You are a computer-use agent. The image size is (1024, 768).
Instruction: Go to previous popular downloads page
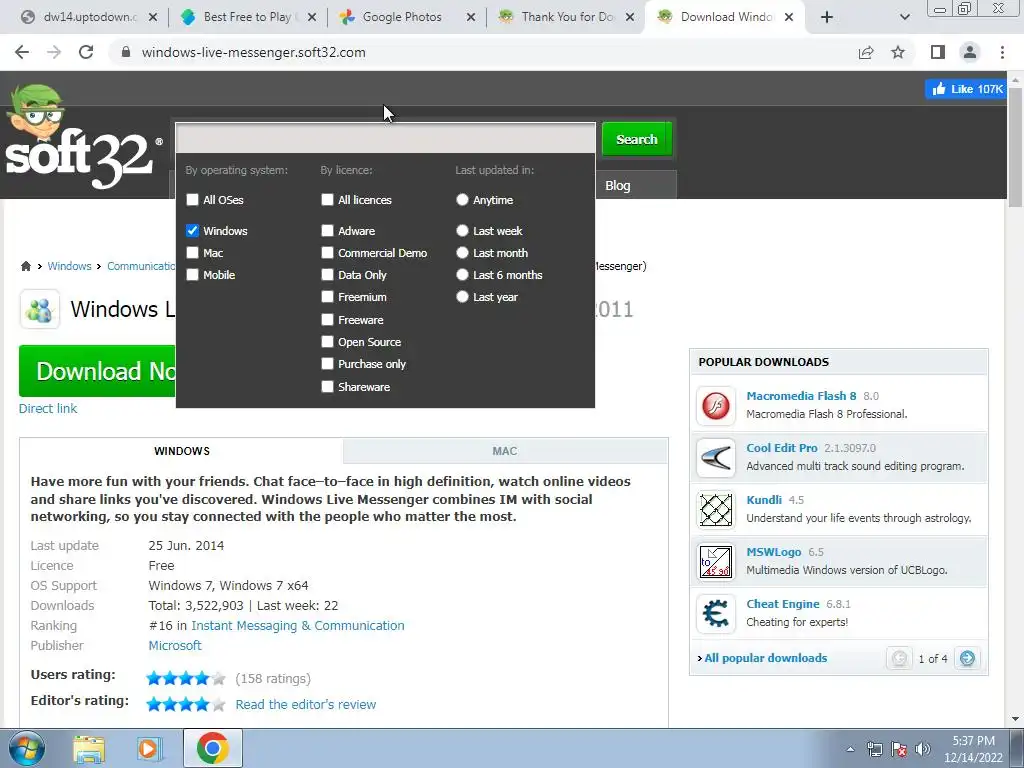(x=899, y=658)
